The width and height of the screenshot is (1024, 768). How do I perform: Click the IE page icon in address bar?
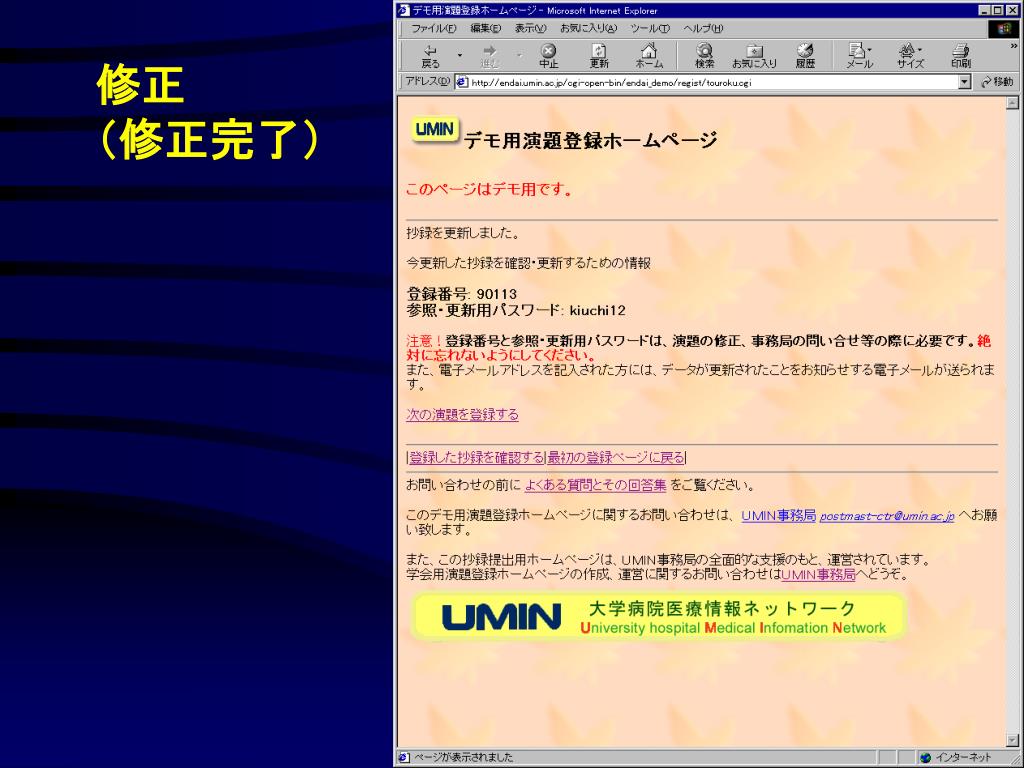click(462, 82)
